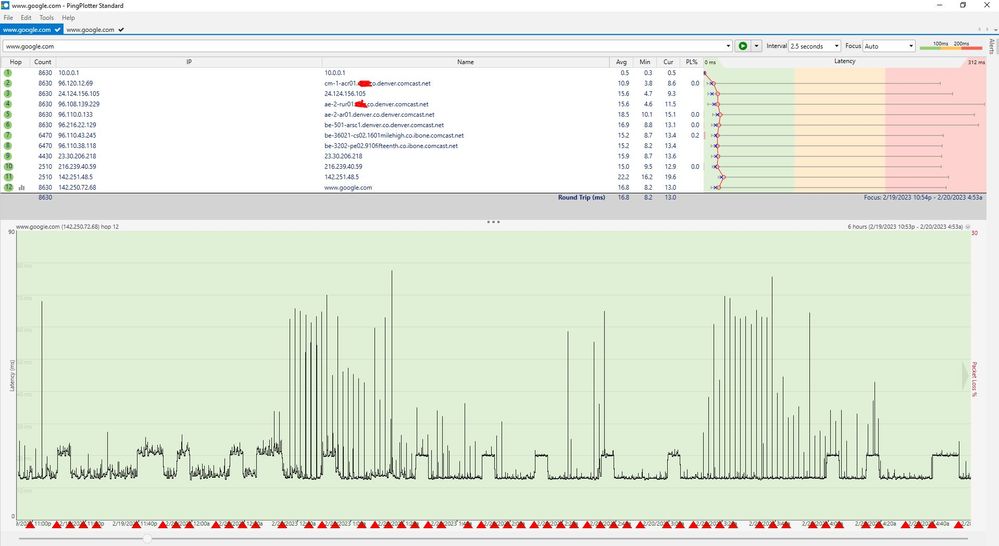999x546 pixels.
Task: Open the Help menu
Action: 68,18
